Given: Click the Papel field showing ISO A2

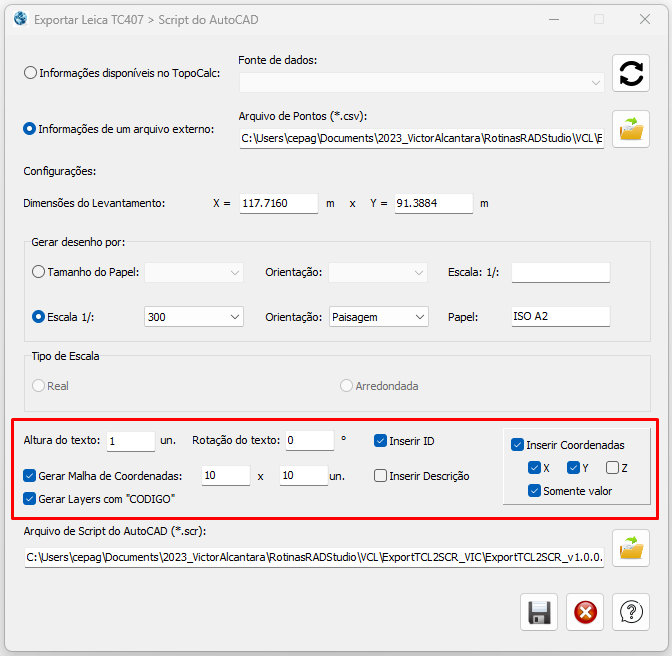Looking at the screenshot, I should [559, 317].
